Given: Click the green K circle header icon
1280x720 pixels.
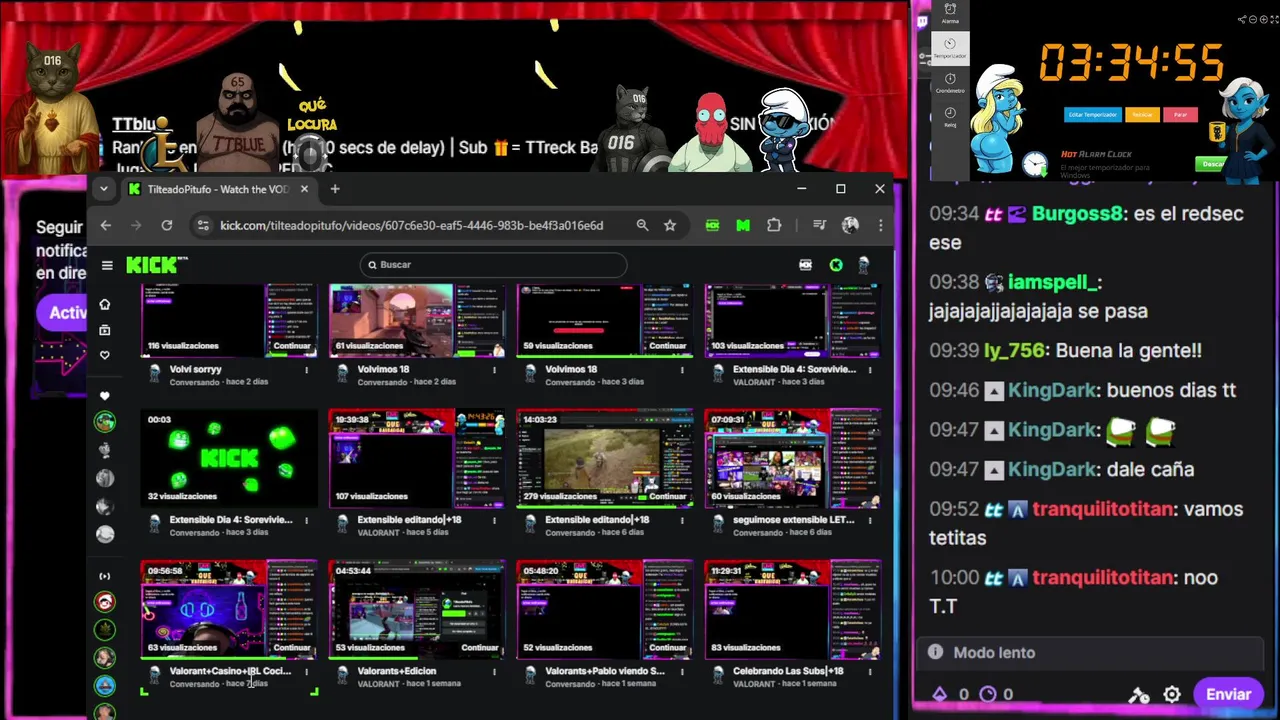Looking at the screenshot, I should coord(836,265).
